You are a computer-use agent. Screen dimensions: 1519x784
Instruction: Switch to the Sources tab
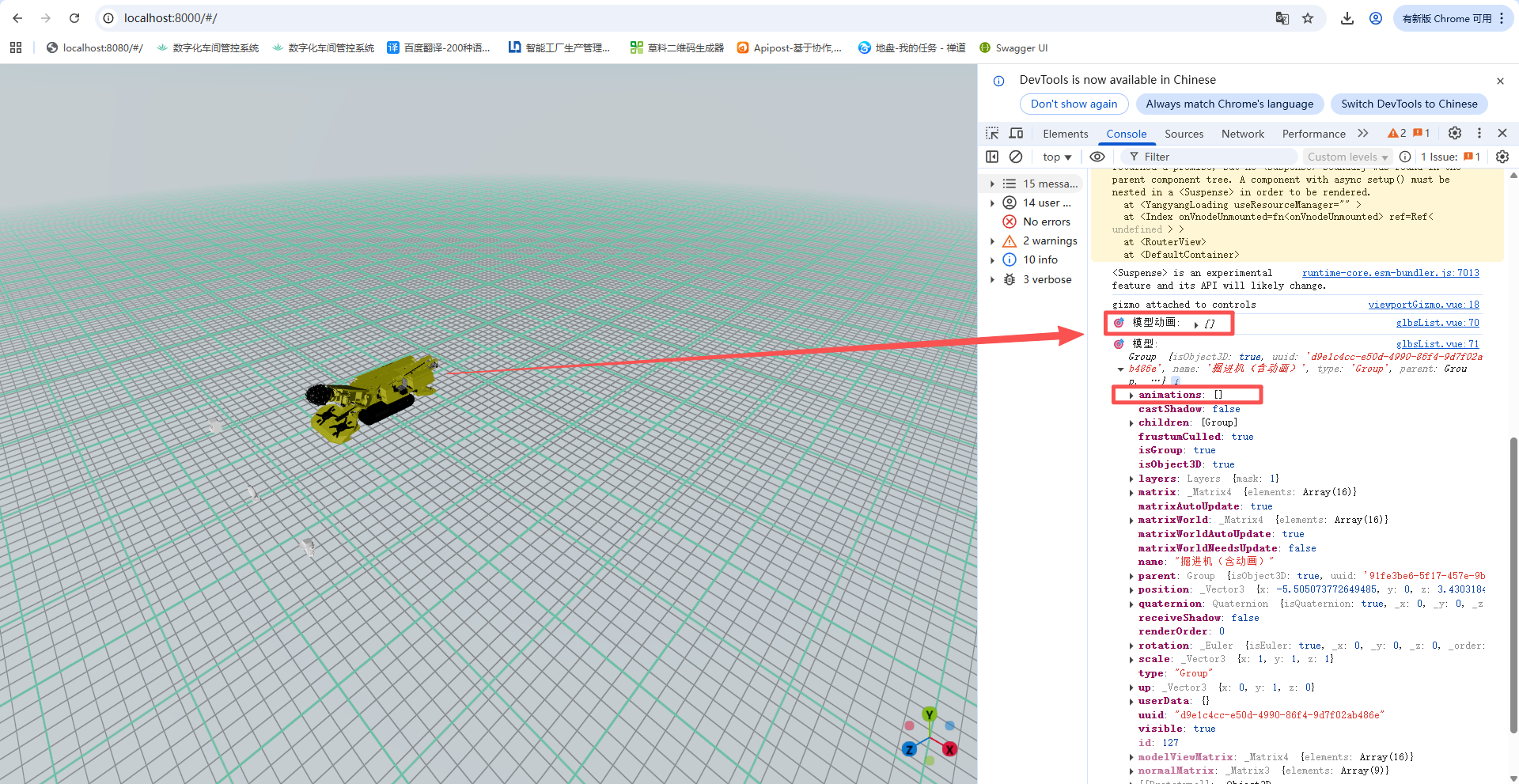click(1184, 134)
